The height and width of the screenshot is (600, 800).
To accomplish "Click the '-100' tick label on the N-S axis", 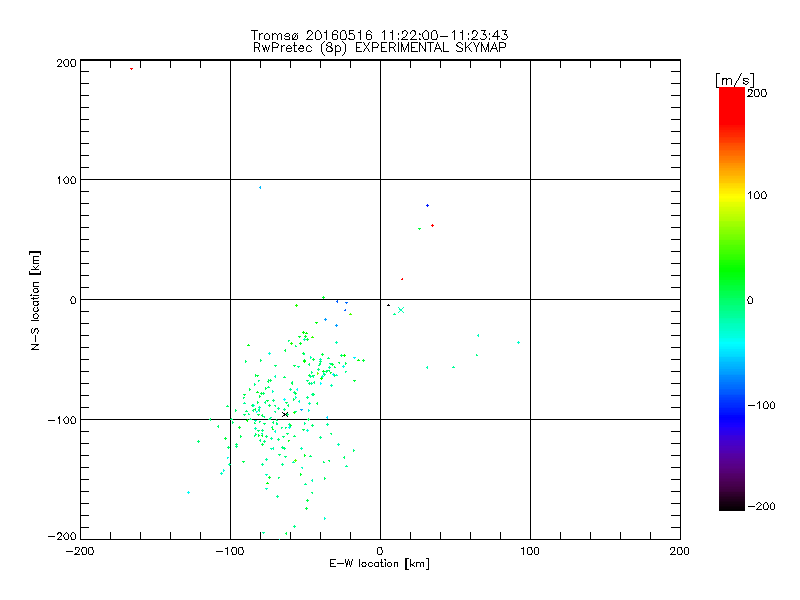I will (62, 420).
